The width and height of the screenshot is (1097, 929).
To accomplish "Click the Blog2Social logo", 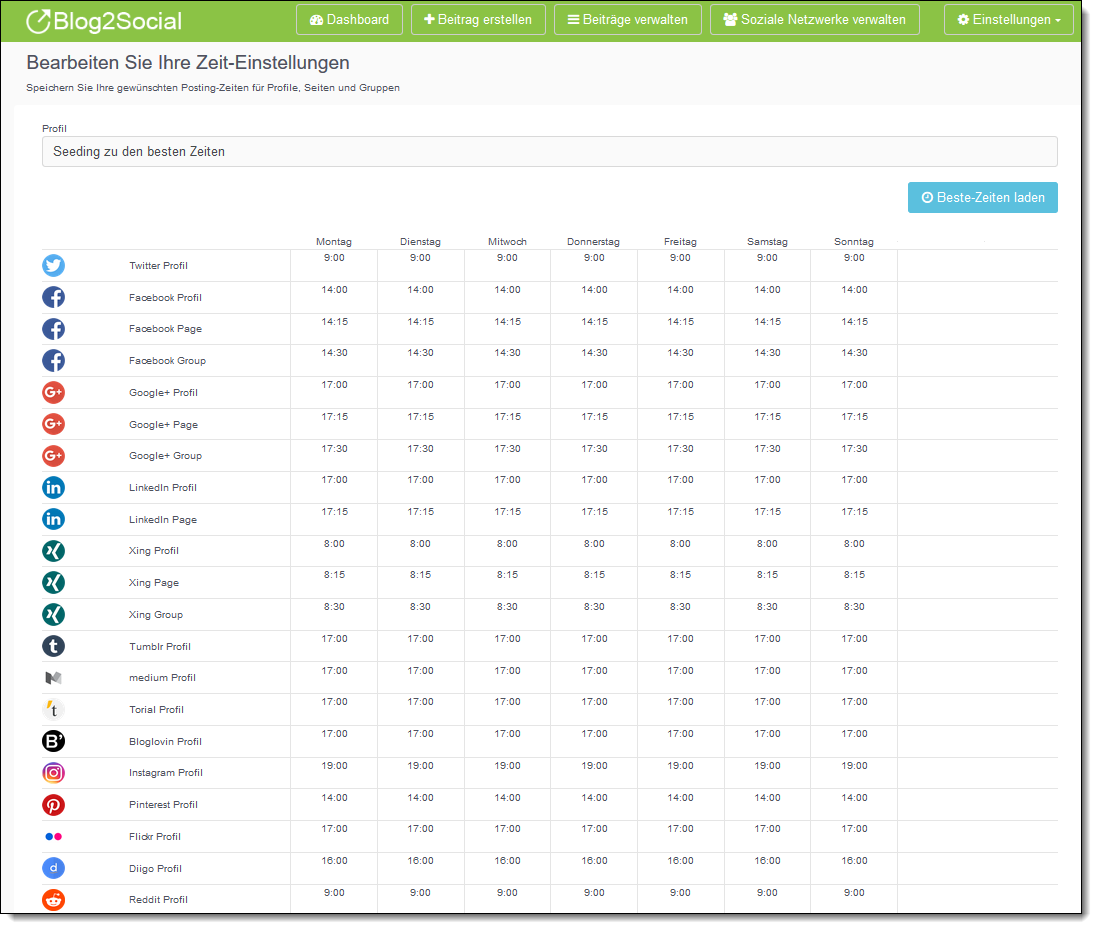I will tap(104, 21).
